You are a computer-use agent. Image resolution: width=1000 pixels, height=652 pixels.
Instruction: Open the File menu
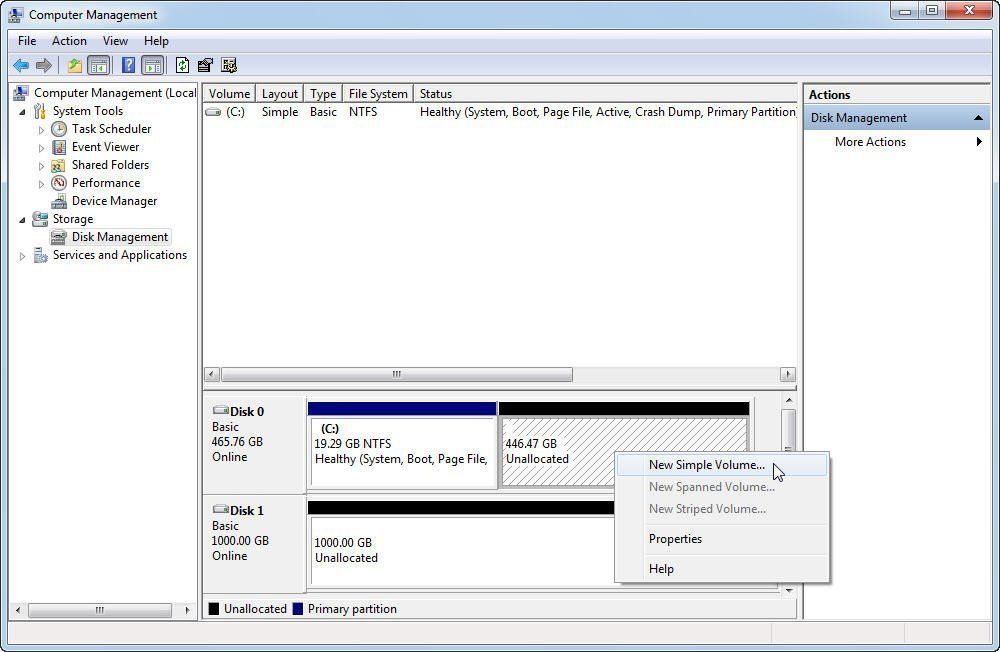pos(27,41)
